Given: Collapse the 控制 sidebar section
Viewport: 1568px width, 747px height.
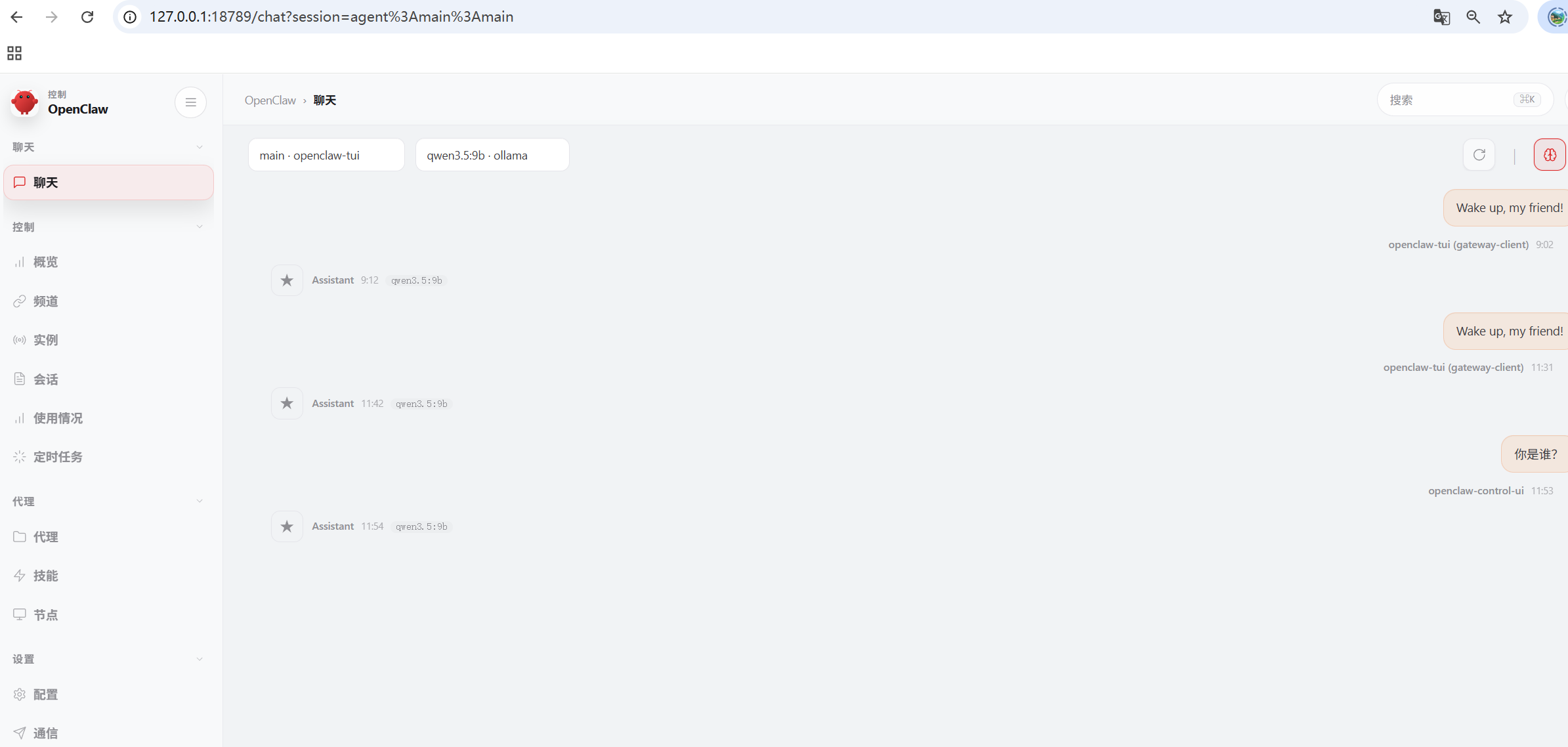Looking at the screenshot, I should [x=200, y=227].
